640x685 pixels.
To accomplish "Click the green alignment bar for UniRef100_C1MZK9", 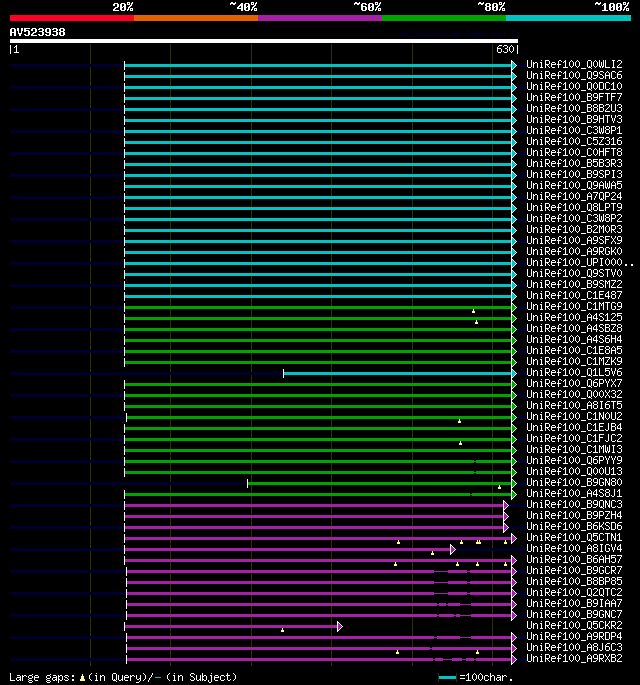I will point(318,363).
